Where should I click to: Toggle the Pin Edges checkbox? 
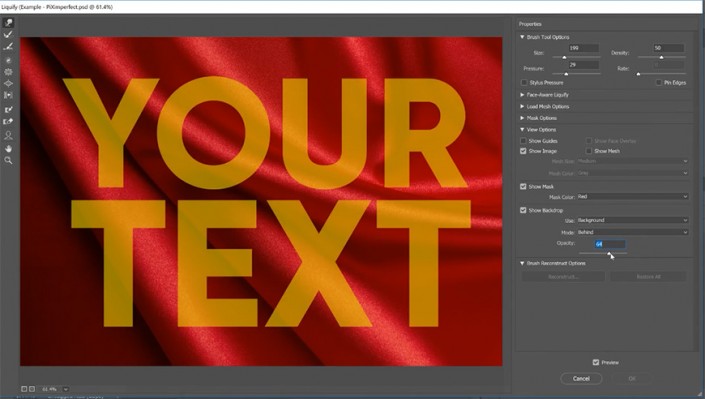coord(659,82)
